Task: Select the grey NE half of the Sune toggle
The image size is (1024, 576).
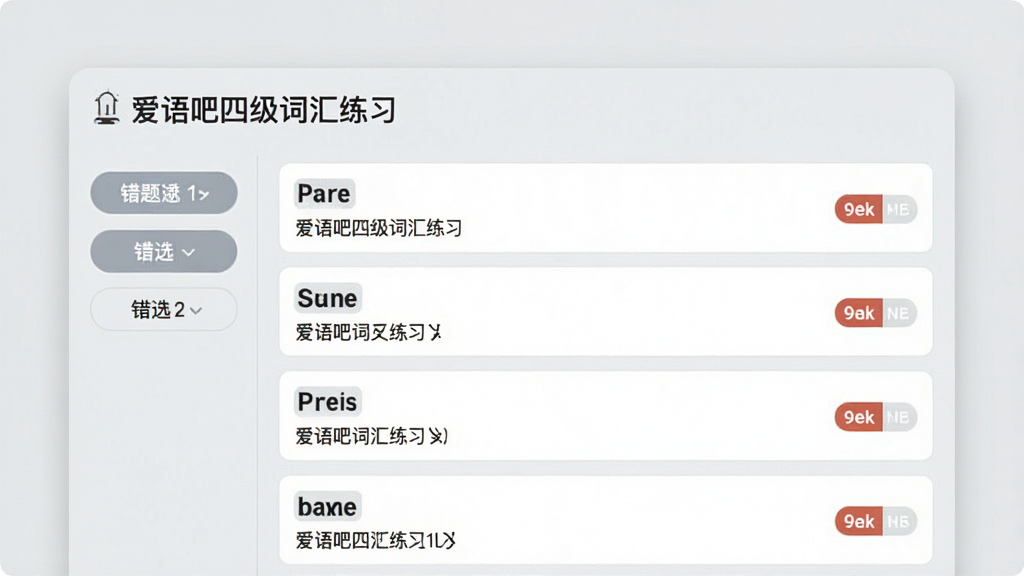Action: pyautogui.click(x=900, y=313)
